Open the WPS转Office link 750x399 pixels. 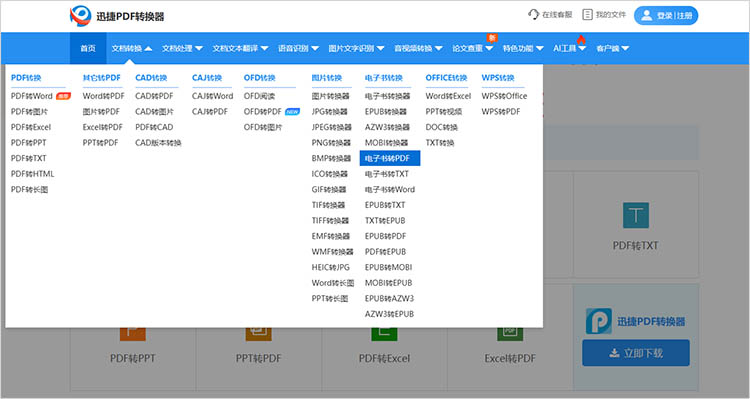point(504,96)
